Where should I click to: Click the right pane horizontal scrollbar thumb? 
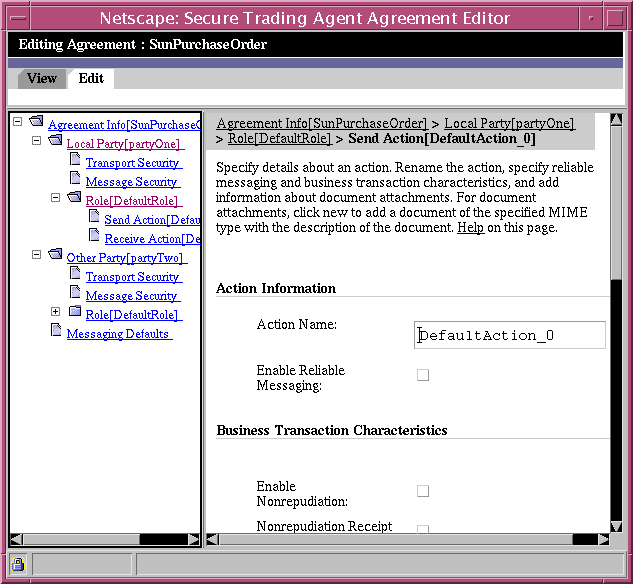click(x=396, y=539)
